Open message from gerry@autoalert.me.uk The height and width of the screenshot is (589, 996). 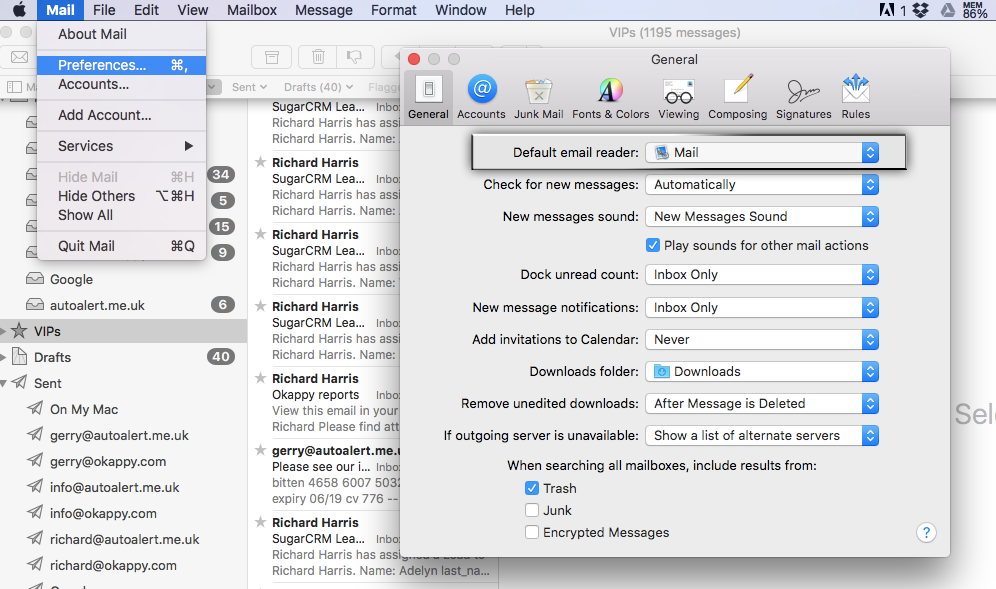click(x=325, y=475)
